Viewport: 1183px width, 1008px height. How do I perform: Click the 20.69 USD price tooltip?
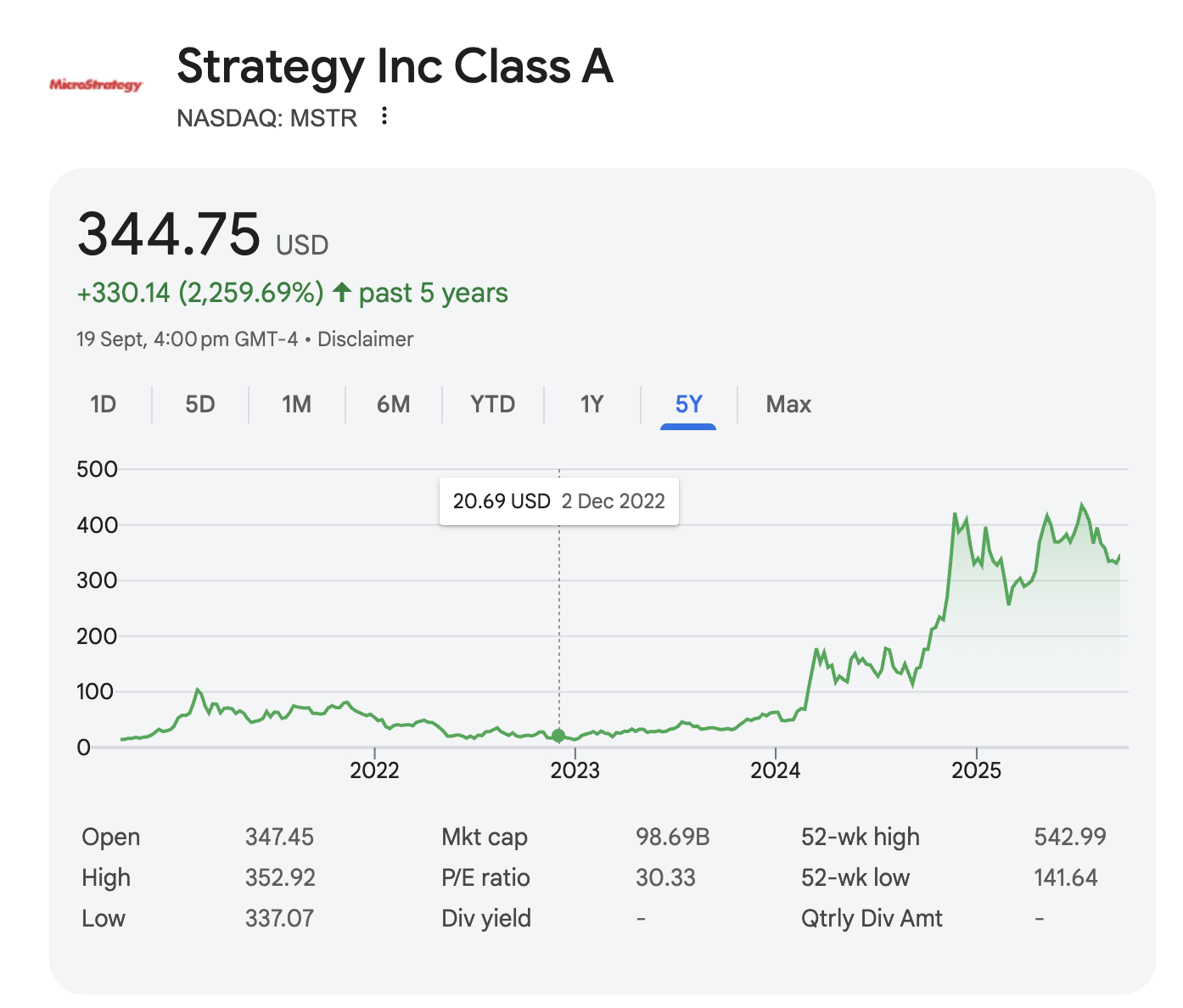(559, 501)
